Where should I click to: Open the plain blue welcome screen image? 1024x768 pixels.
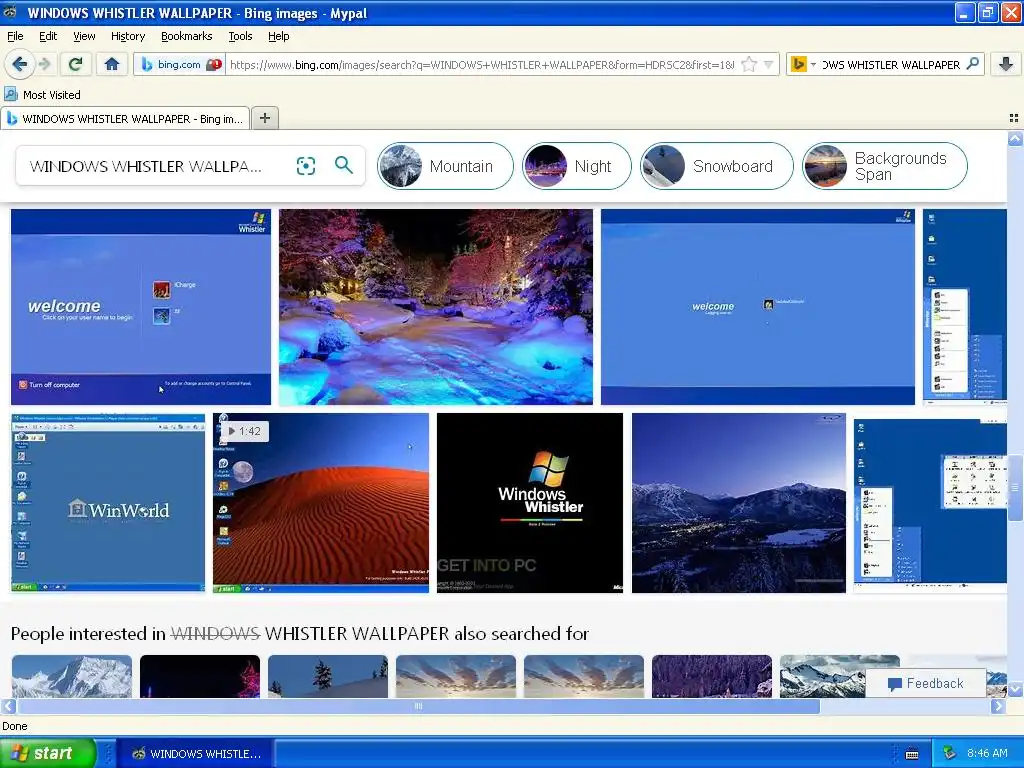(x=758, y=307)
